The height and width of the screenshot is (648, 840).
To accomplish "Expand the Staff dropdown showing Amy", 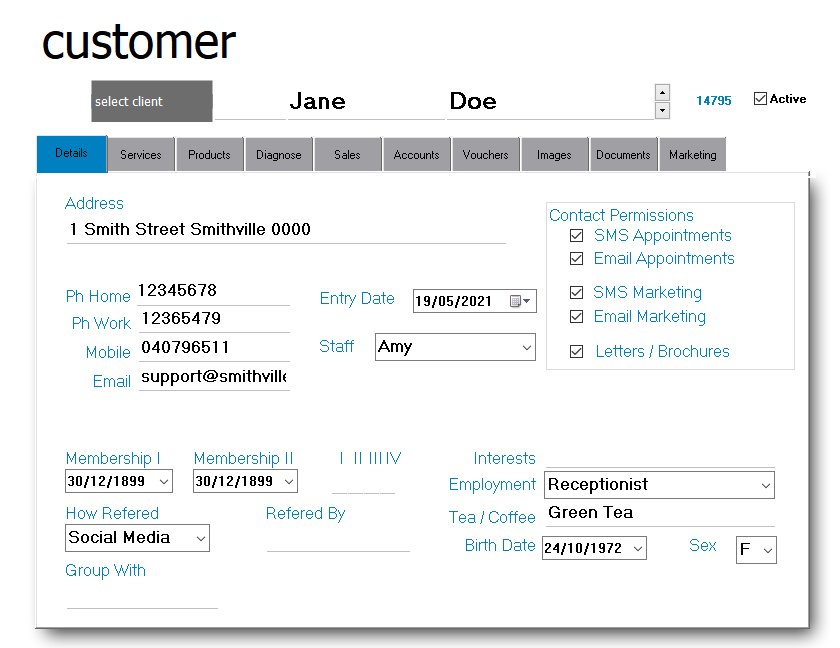I will click(x=527, y=348).
